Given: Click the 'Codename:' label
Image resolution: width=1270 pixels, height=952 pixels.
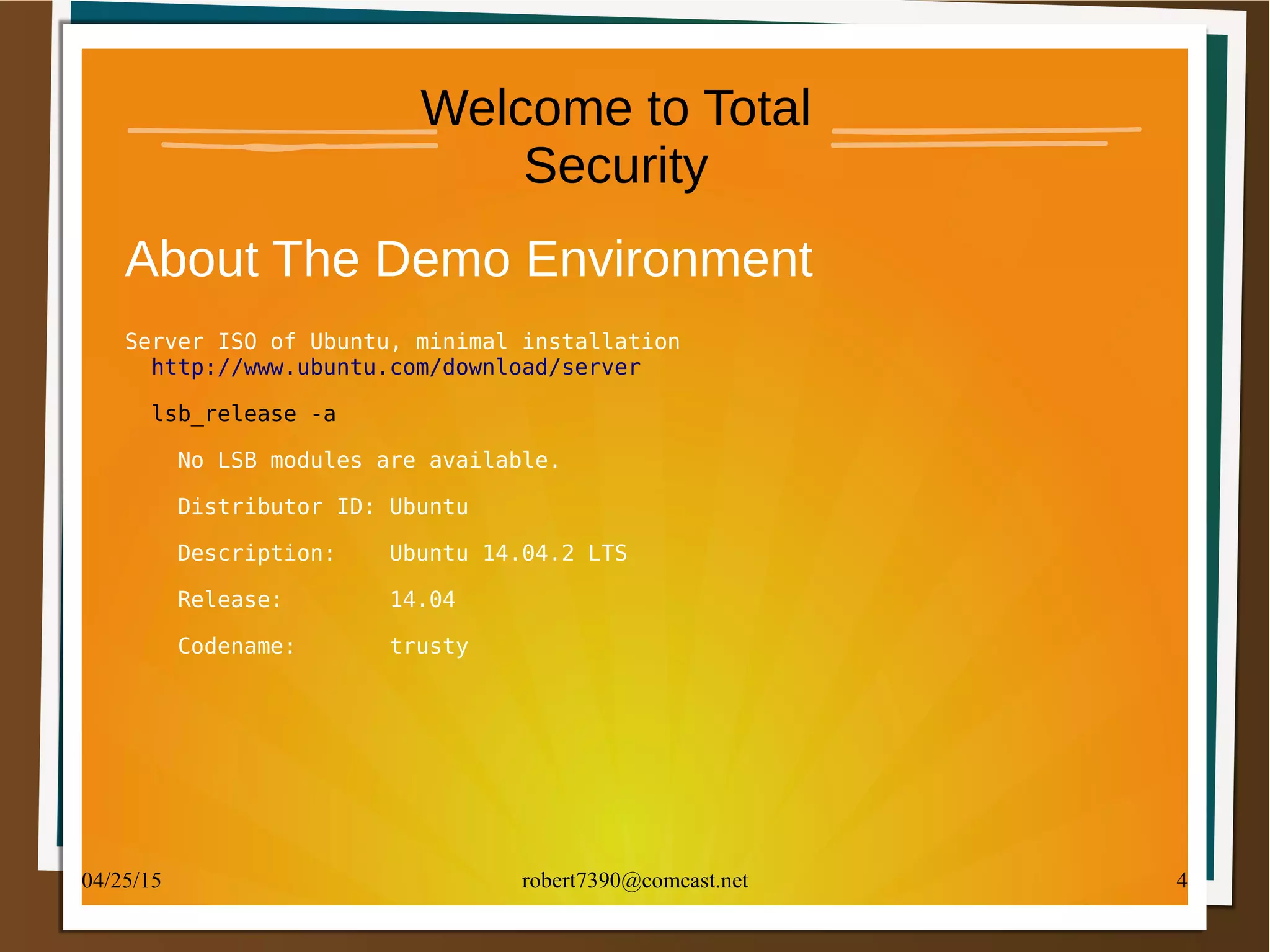Looking at the screenshot, I should 237,646.
